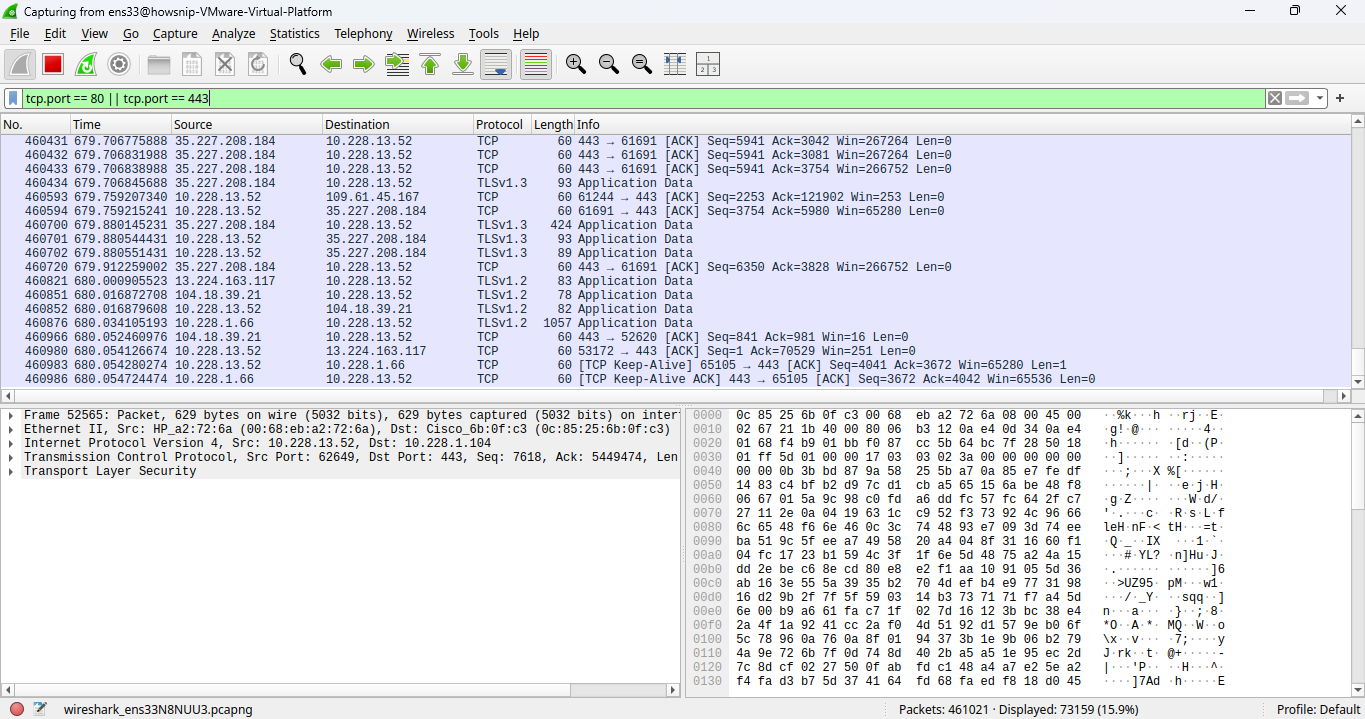Clear the display filter with the X button
1365x719 pixels.
click(x=1274, y=98)
